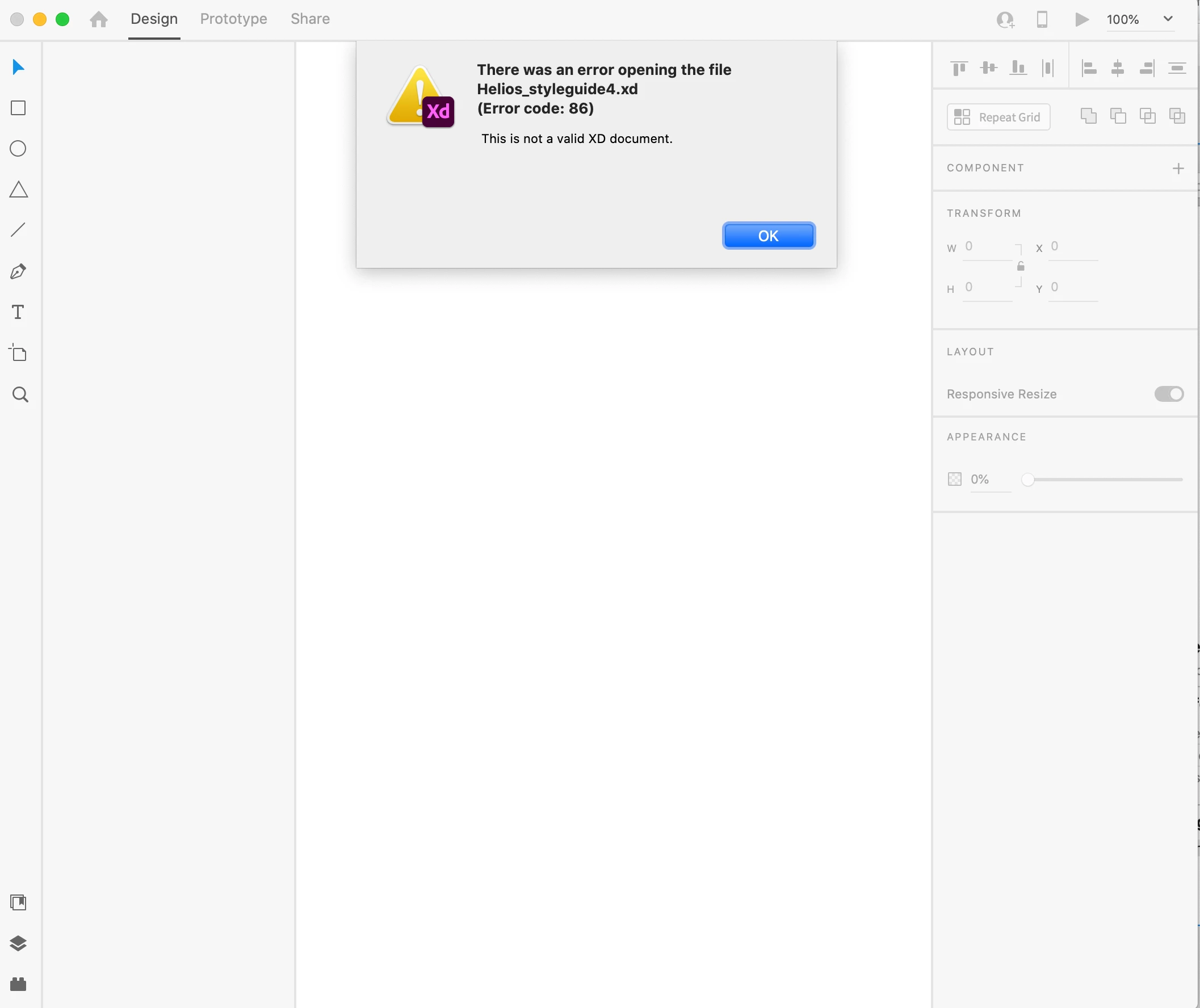Viewport: 1200px width, 1008px height.
Task: Select the Polygon tool
Action: point(18,190)
